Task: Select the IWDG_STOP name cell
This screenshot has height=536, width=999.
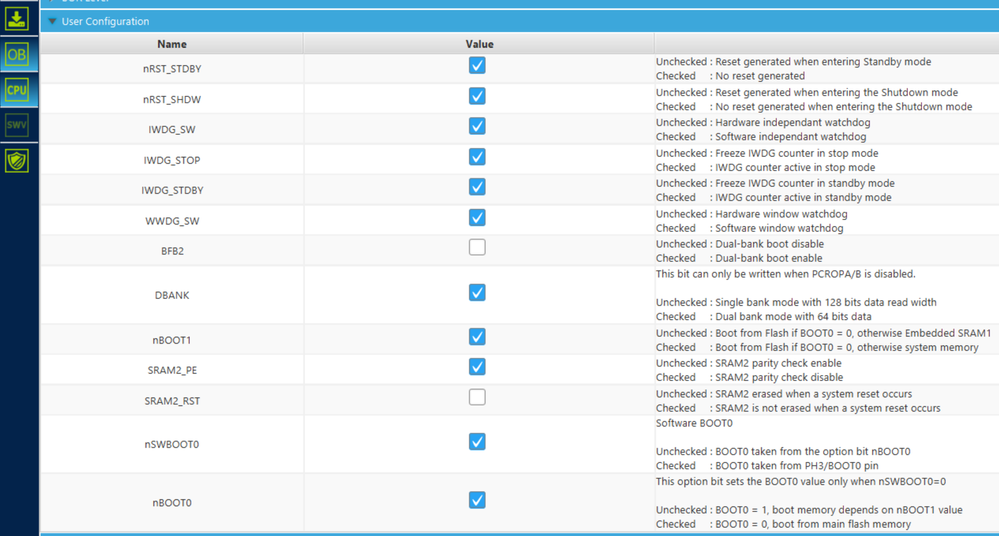Action: tap(172, 160)
